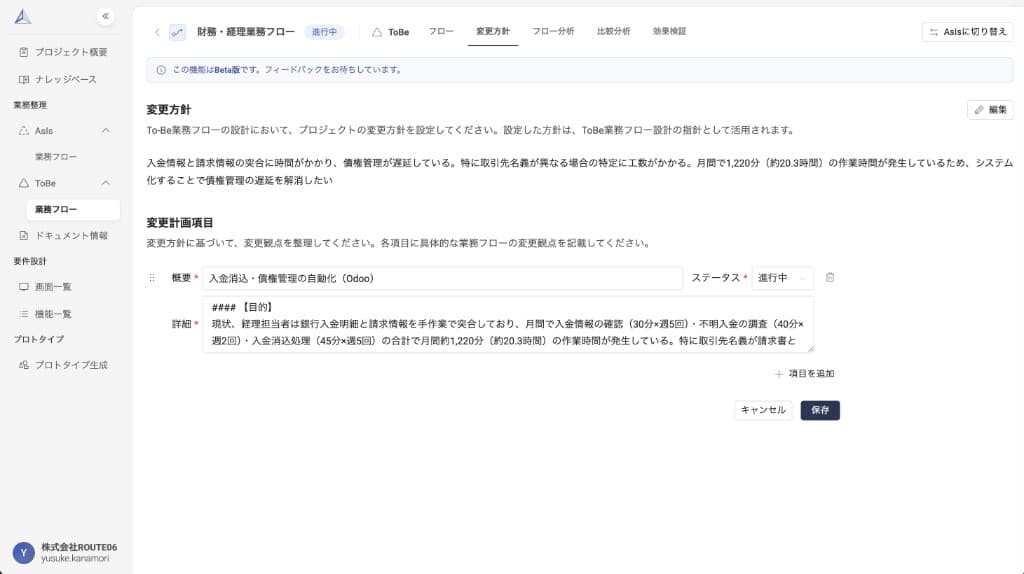Click the プロトタイプ生成 icon

[24, 365]
